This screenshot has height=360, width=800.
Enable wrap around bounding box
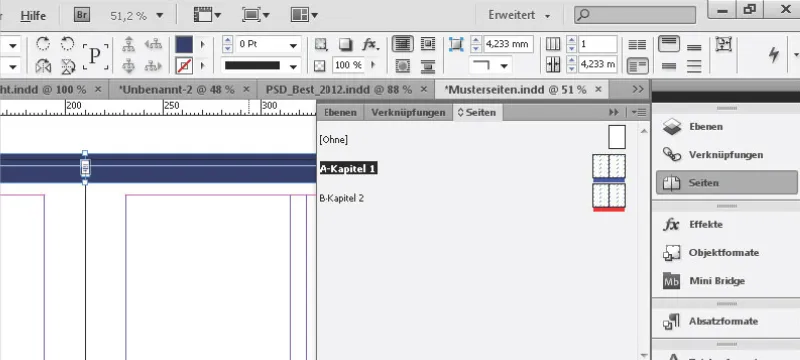tap(428, 44)
